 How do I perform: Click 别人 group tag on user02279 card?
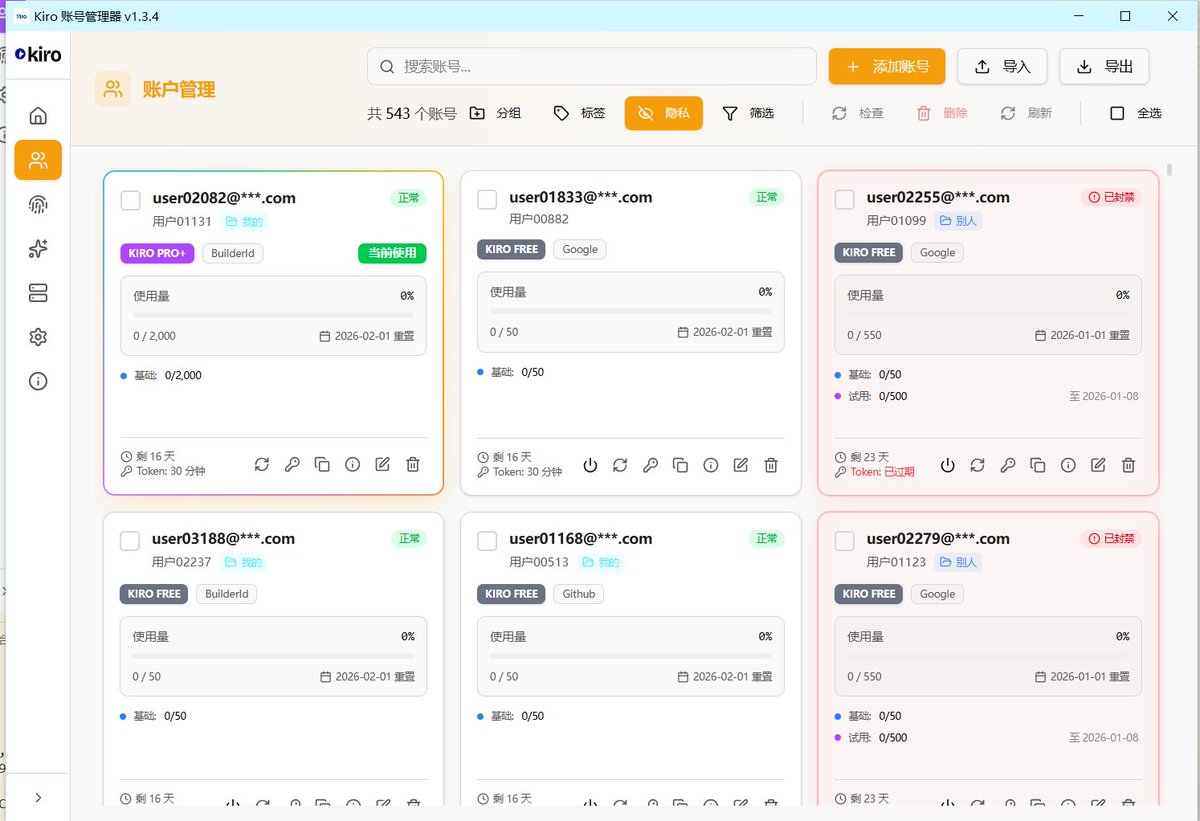click(x=958, y=562)
